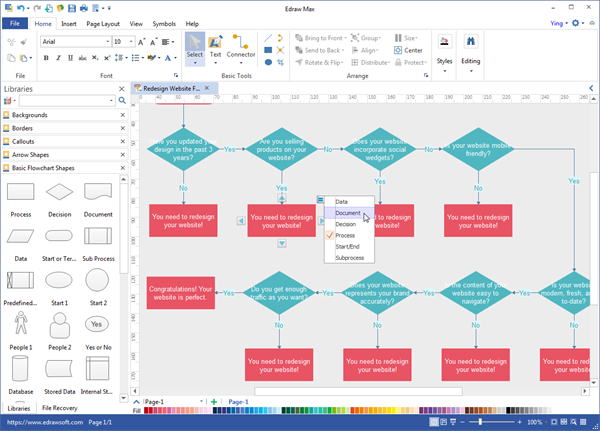Toggle Italic formatting
This screenshot has width=600, height=431.
[58, 58]
